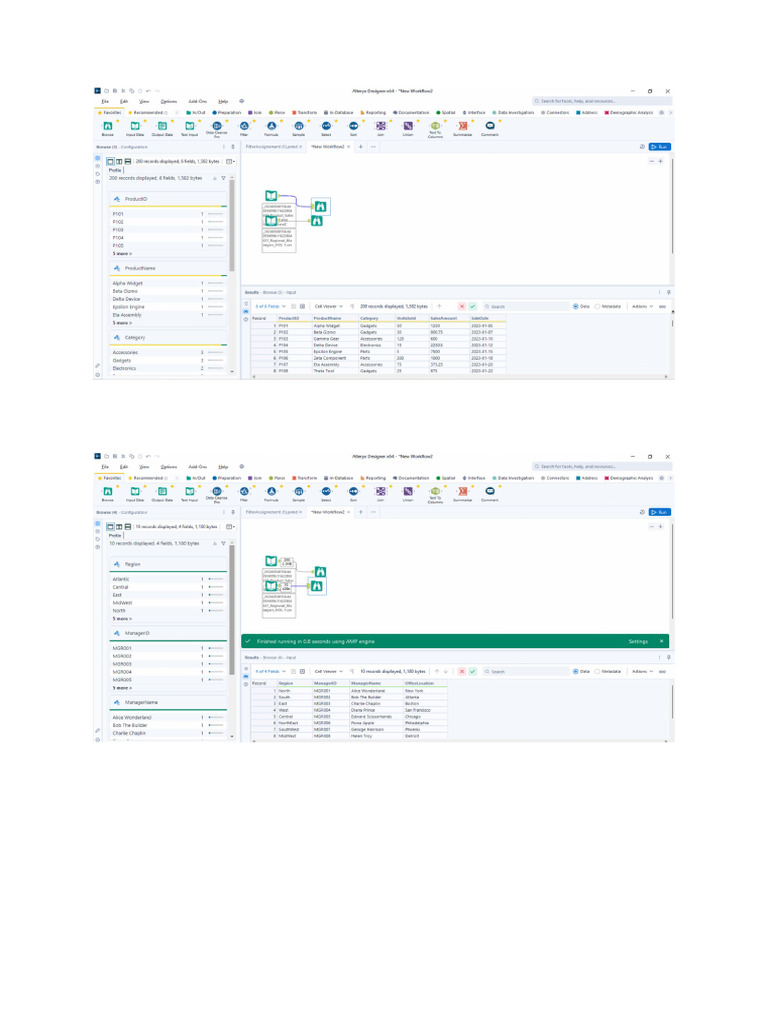Select the Input Data icon in the lower window's toolbar
The image size is (768, 1024).
point(135,492)
